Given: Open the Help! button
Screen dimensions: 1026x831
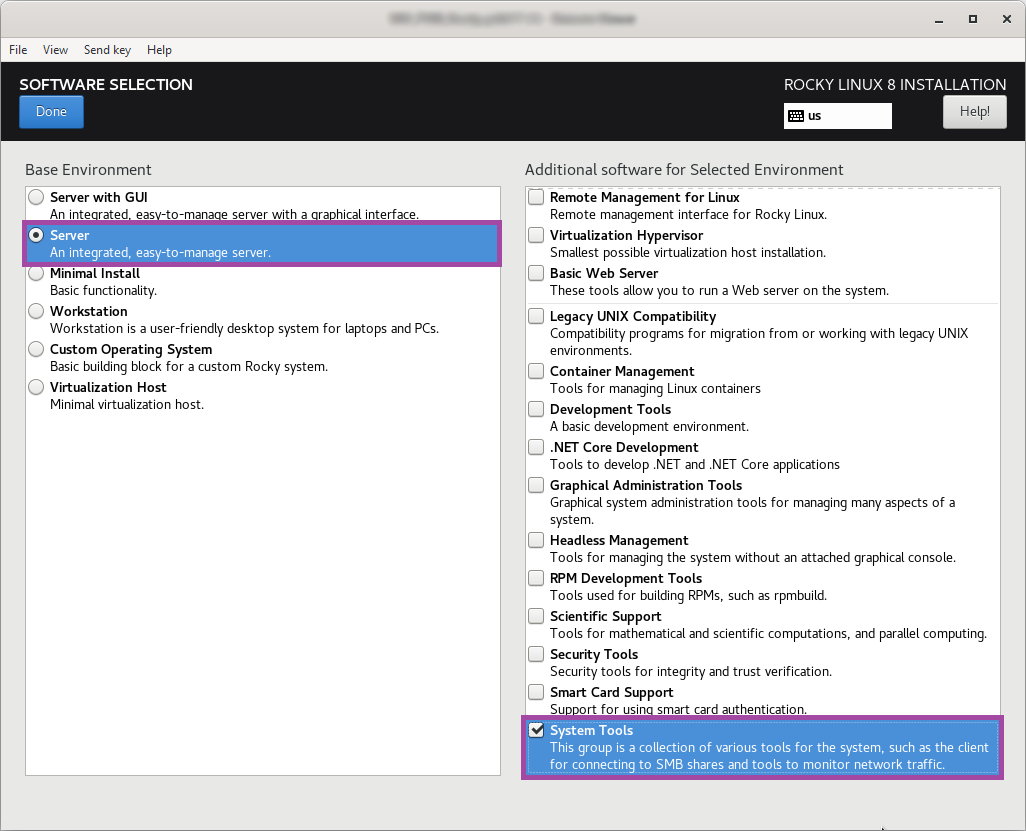Looking at the screenshot, I should (974, 112).
